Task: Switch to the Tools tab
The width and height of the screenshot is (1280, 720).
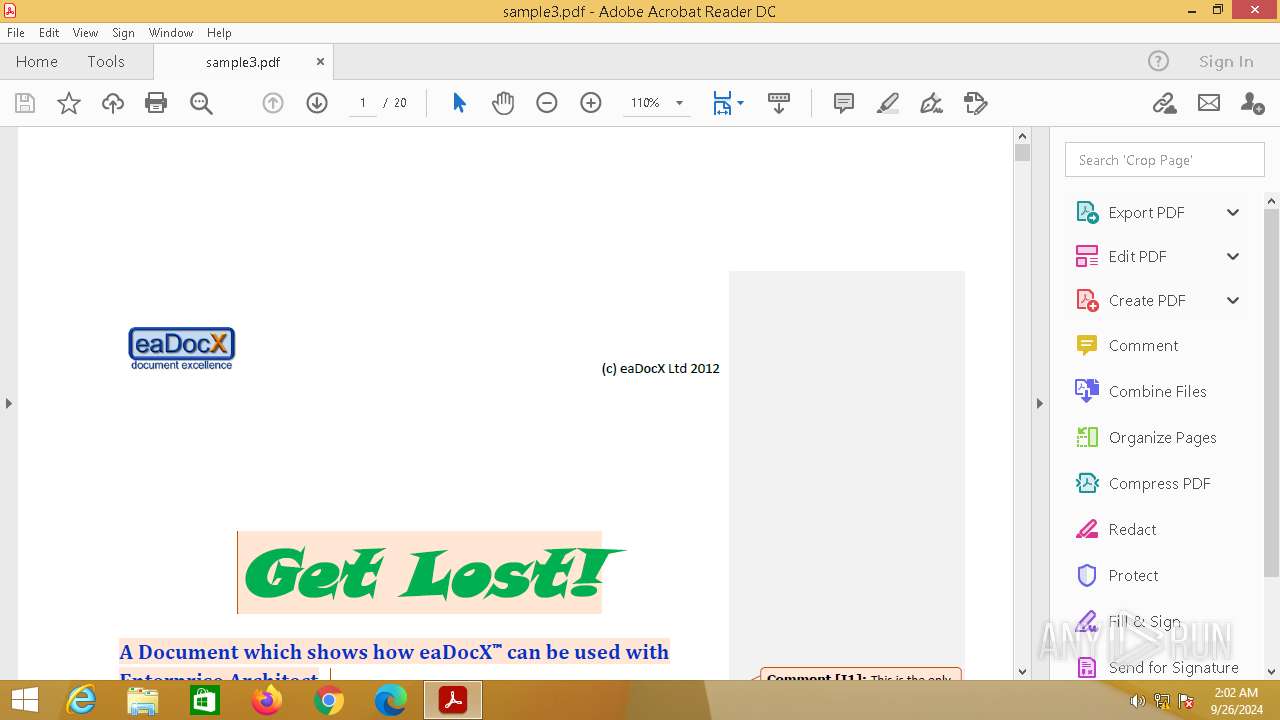Action: pos(106,62)
